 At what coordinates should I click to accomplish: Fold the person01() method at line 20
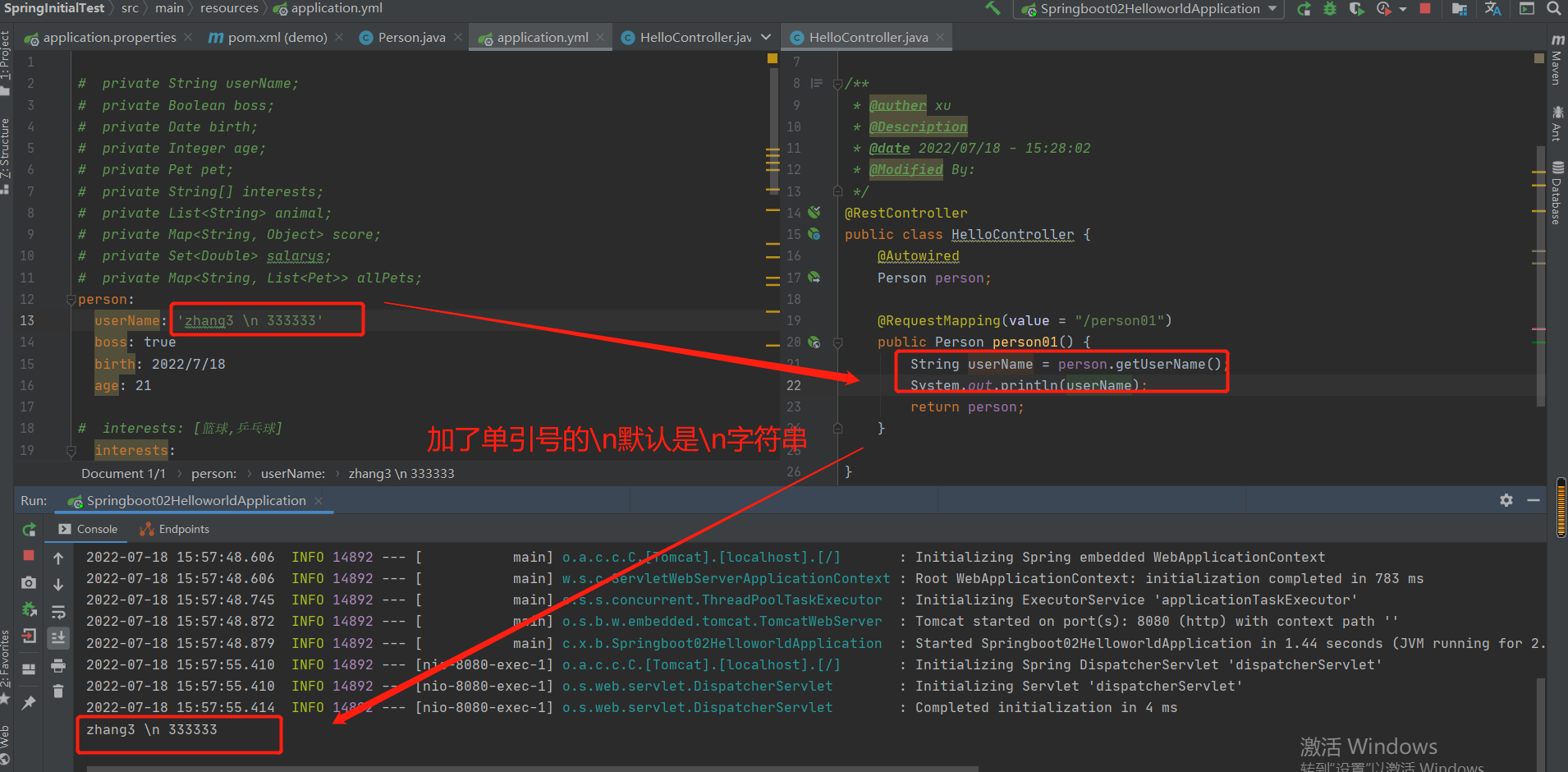837,342
